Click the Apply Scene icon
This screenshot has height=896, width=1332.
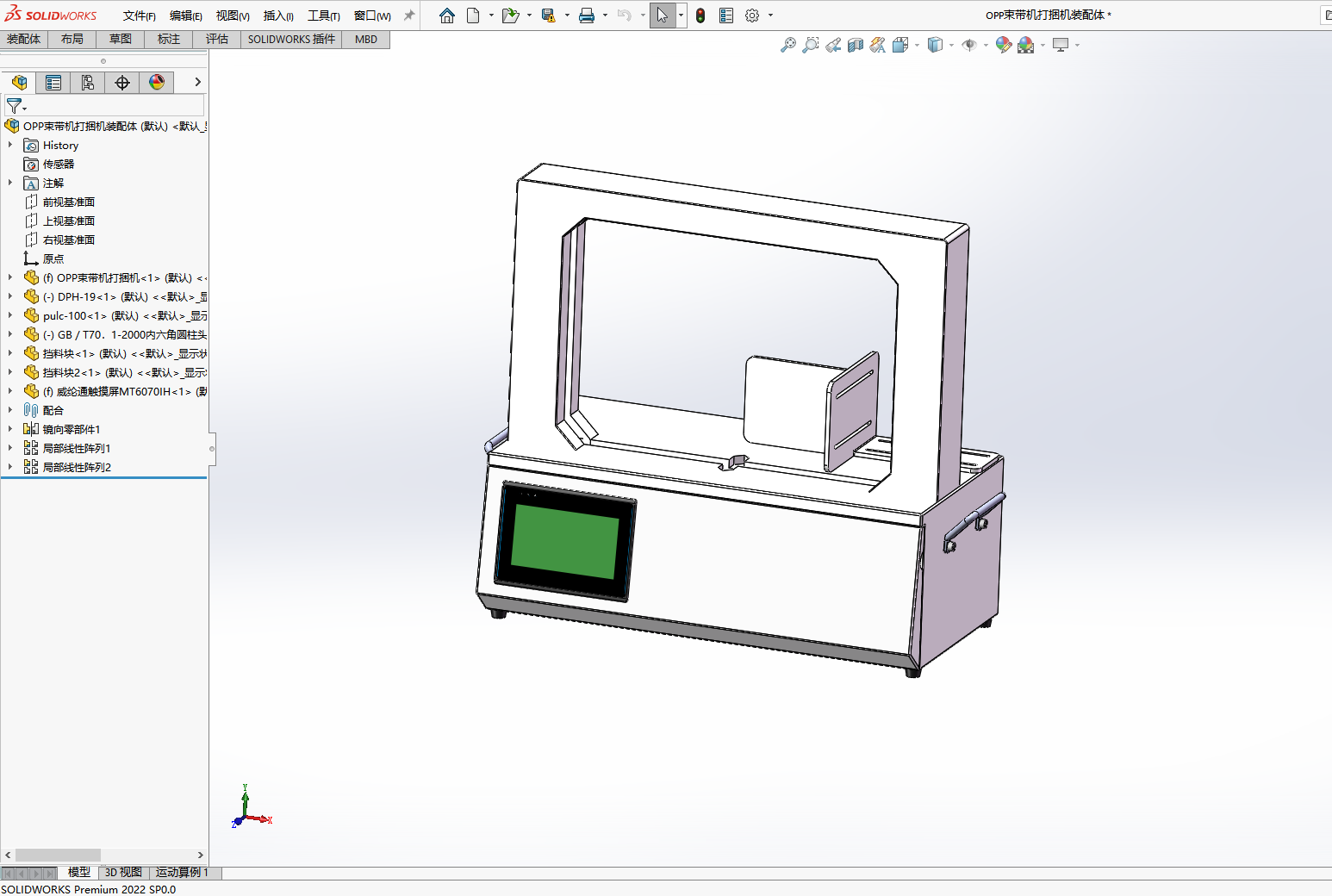(1025, 45)
